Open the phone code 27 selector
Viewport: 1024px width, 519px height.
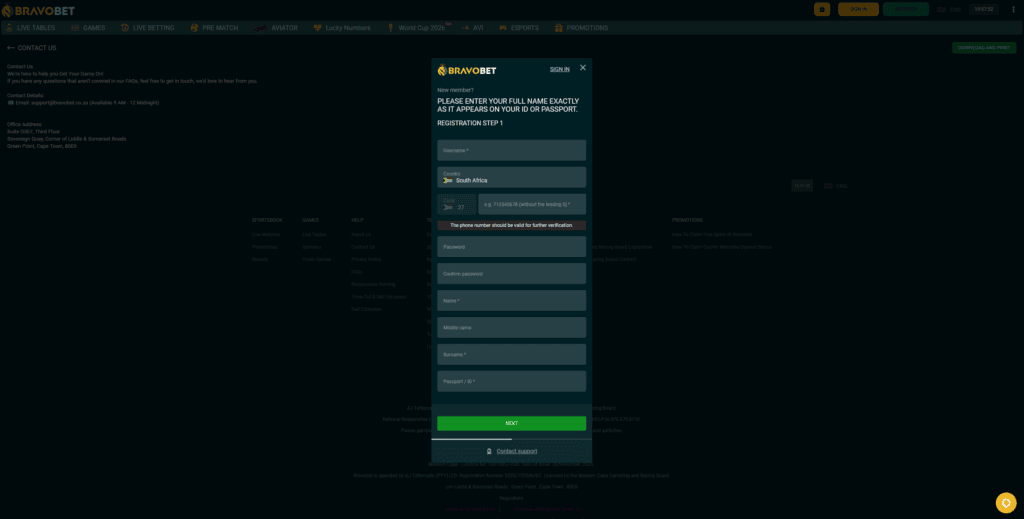coord(456,204)
